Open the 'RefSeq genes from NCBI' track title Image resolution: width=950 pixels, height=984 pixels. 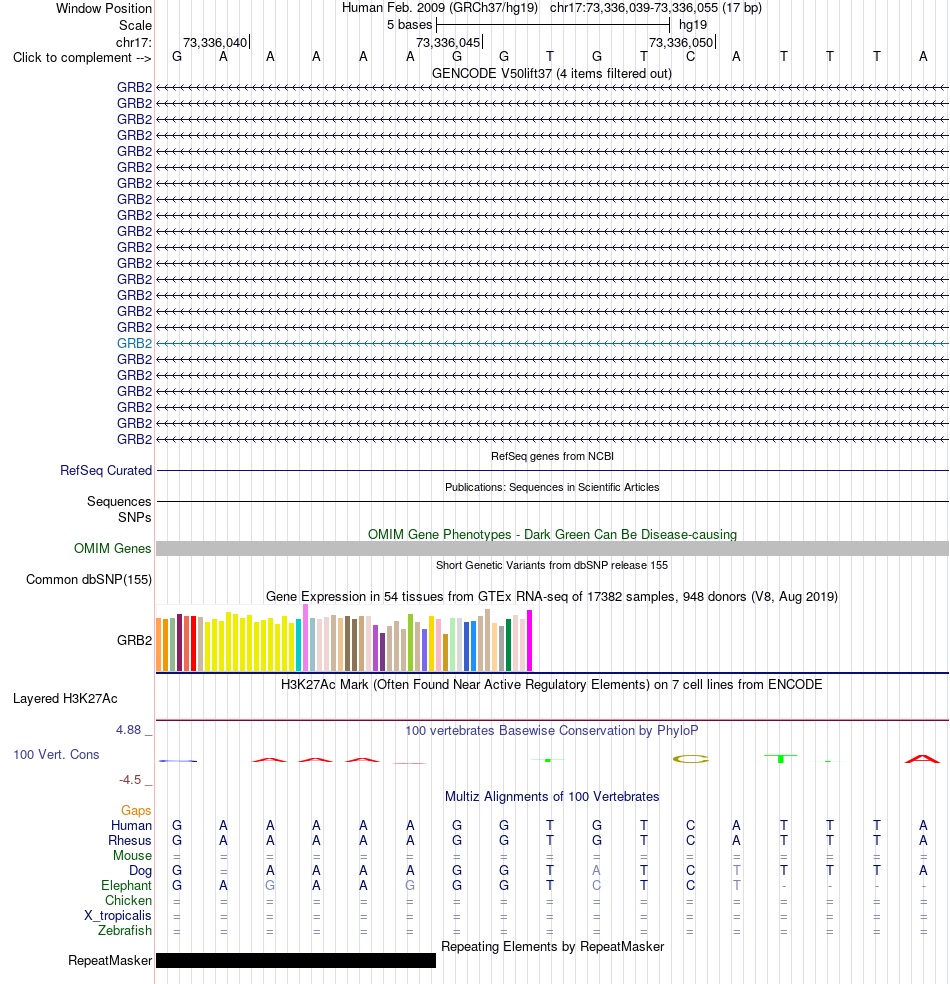coord(552,456)
